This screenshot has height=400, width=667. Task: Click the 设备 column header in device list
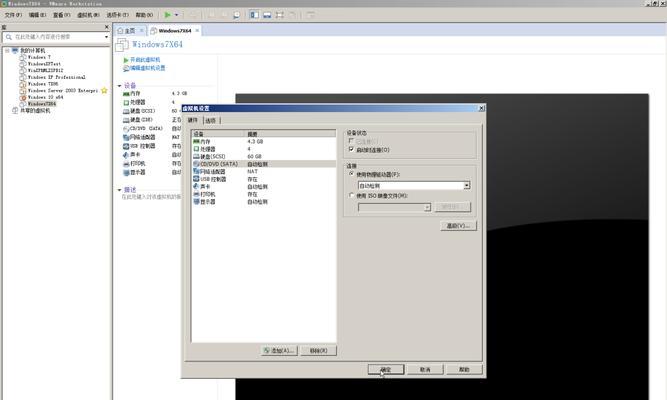(219, 134)
